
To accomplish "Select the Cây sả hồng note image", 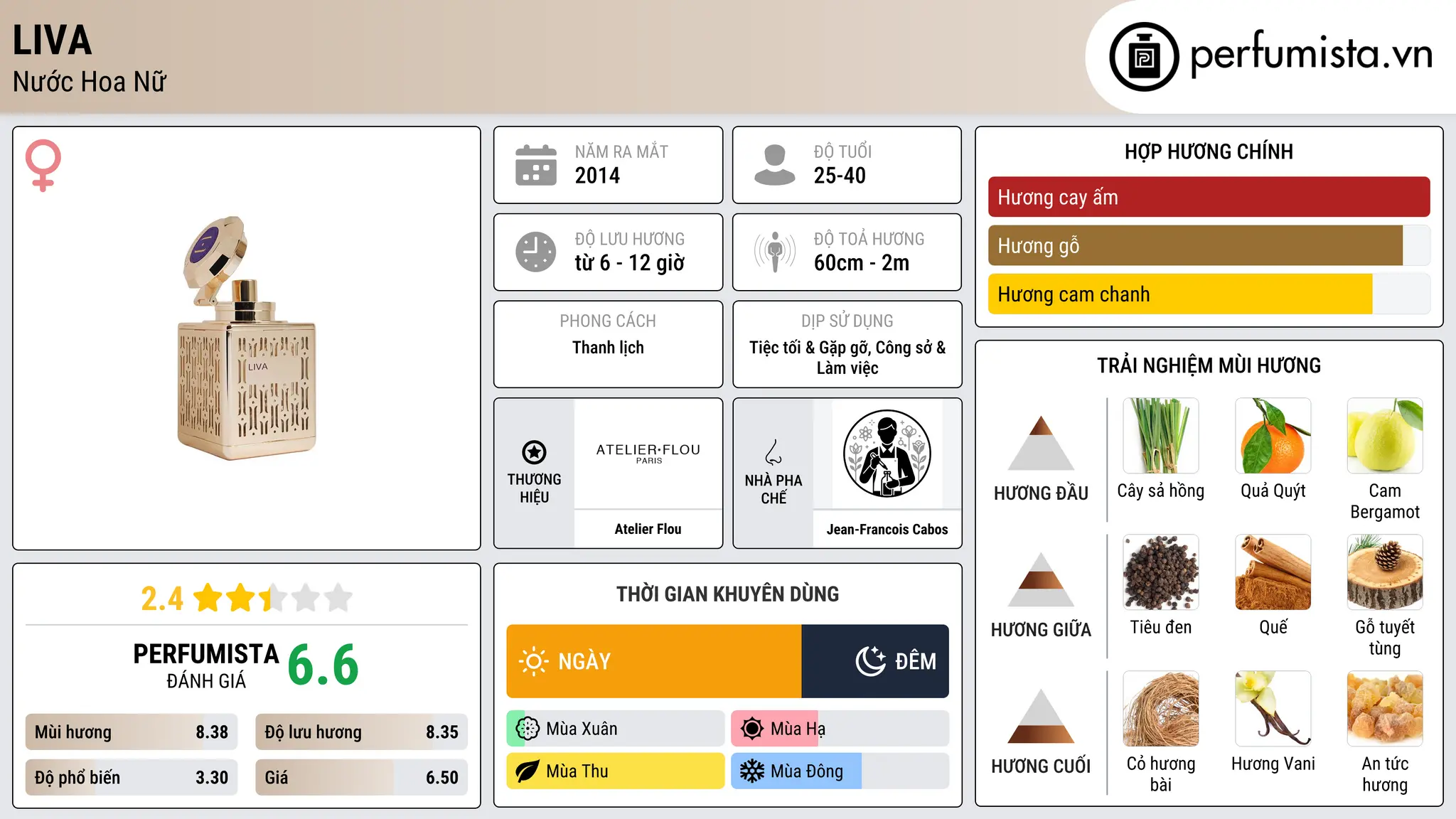I will pyautogui.click(x=1161, y=436).
